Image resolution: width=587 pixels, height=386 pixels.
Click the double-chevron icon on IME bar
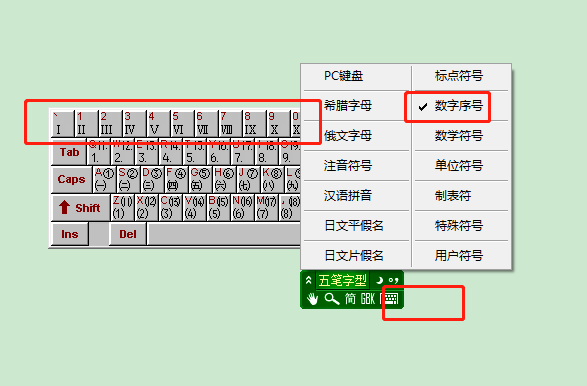[308, 280]
